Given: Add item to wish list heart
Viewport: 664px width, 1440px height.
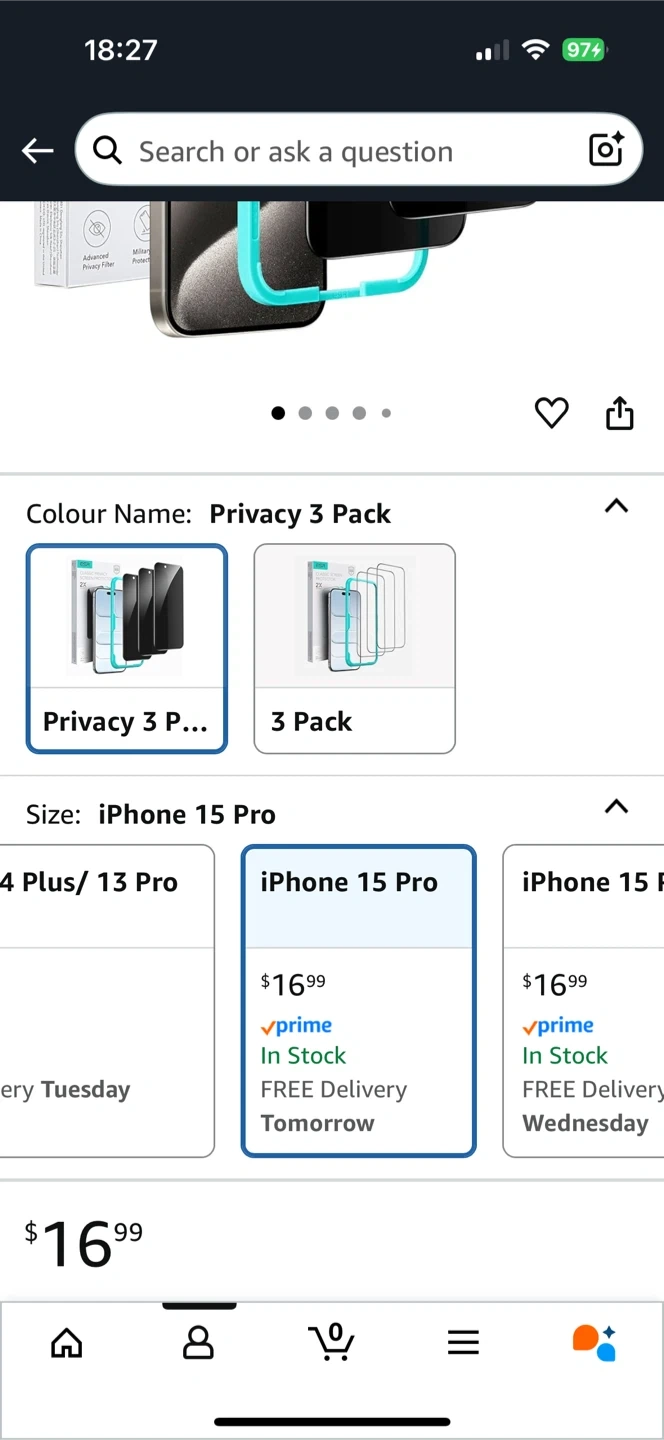Looking at the screenshot, I should tap(551, 413).
